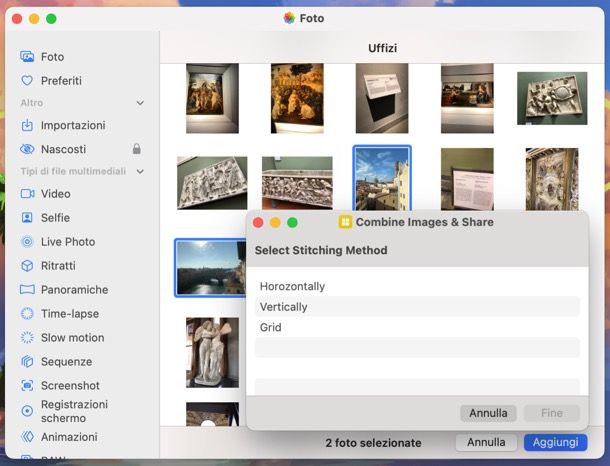The height and width of the screenshot is (466, 610).
Task: Click Annulla in the Combine Images dialog
Action: [488, 413]
